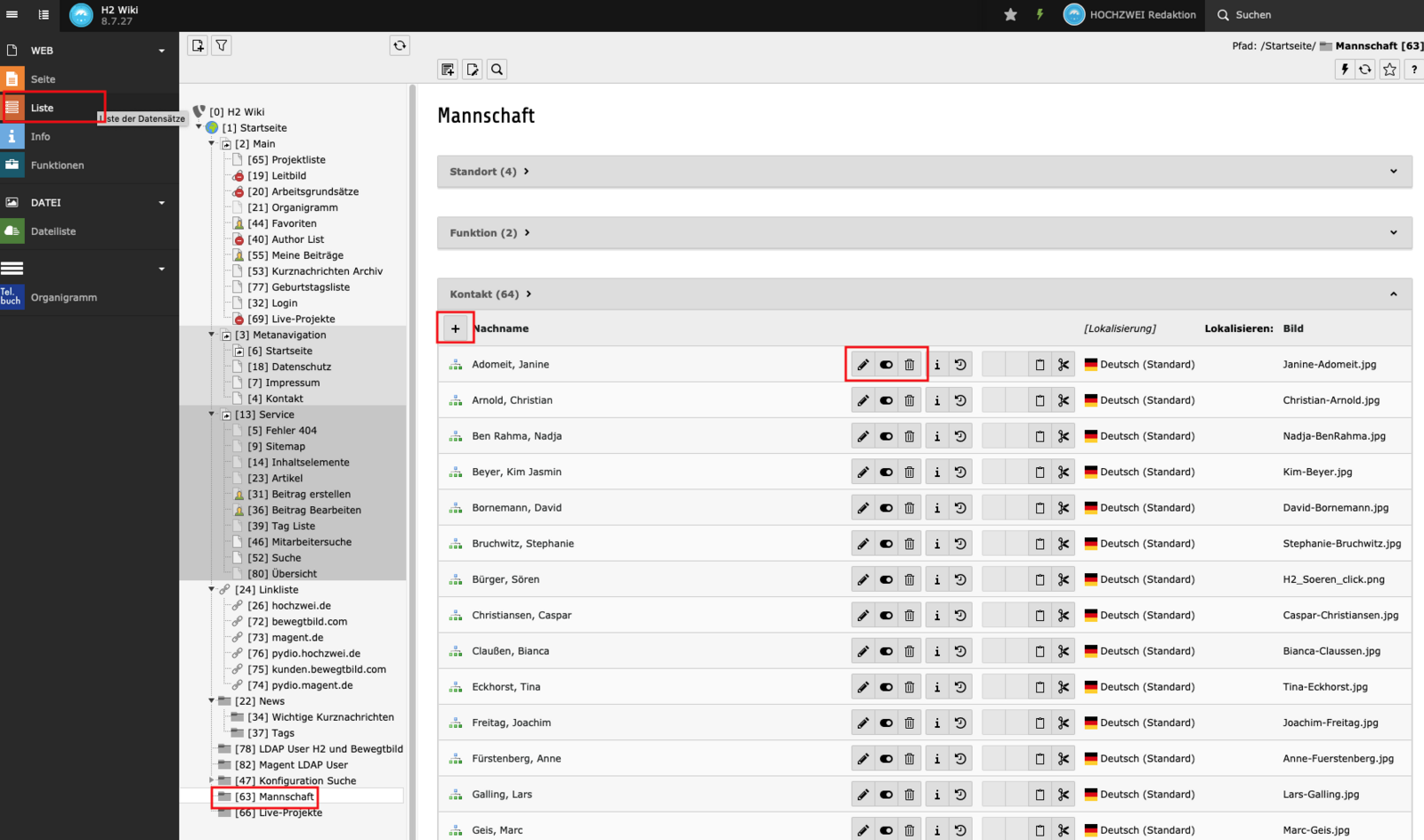Expand the Standort (4) table section
The width and height of the screenshot is (1424, 840).
click(x=1393, y=172)
